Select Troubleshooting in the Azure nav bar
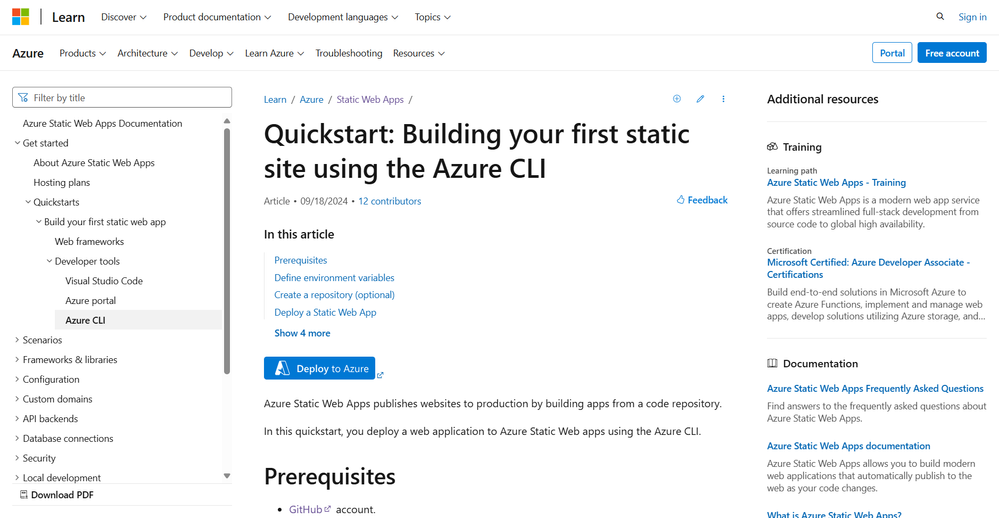Screen dimensions: 999x518 (x=349, y=53)
